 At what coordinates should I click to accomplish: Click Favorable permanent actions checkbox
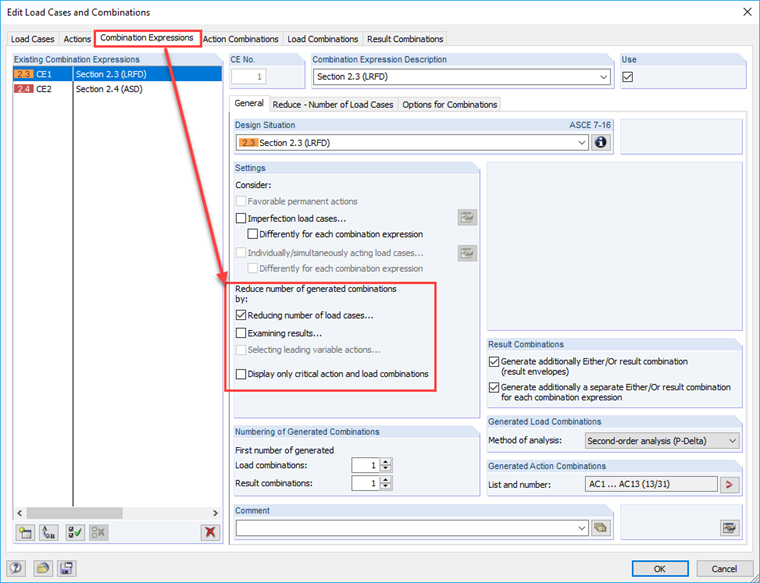pos(241,201)
